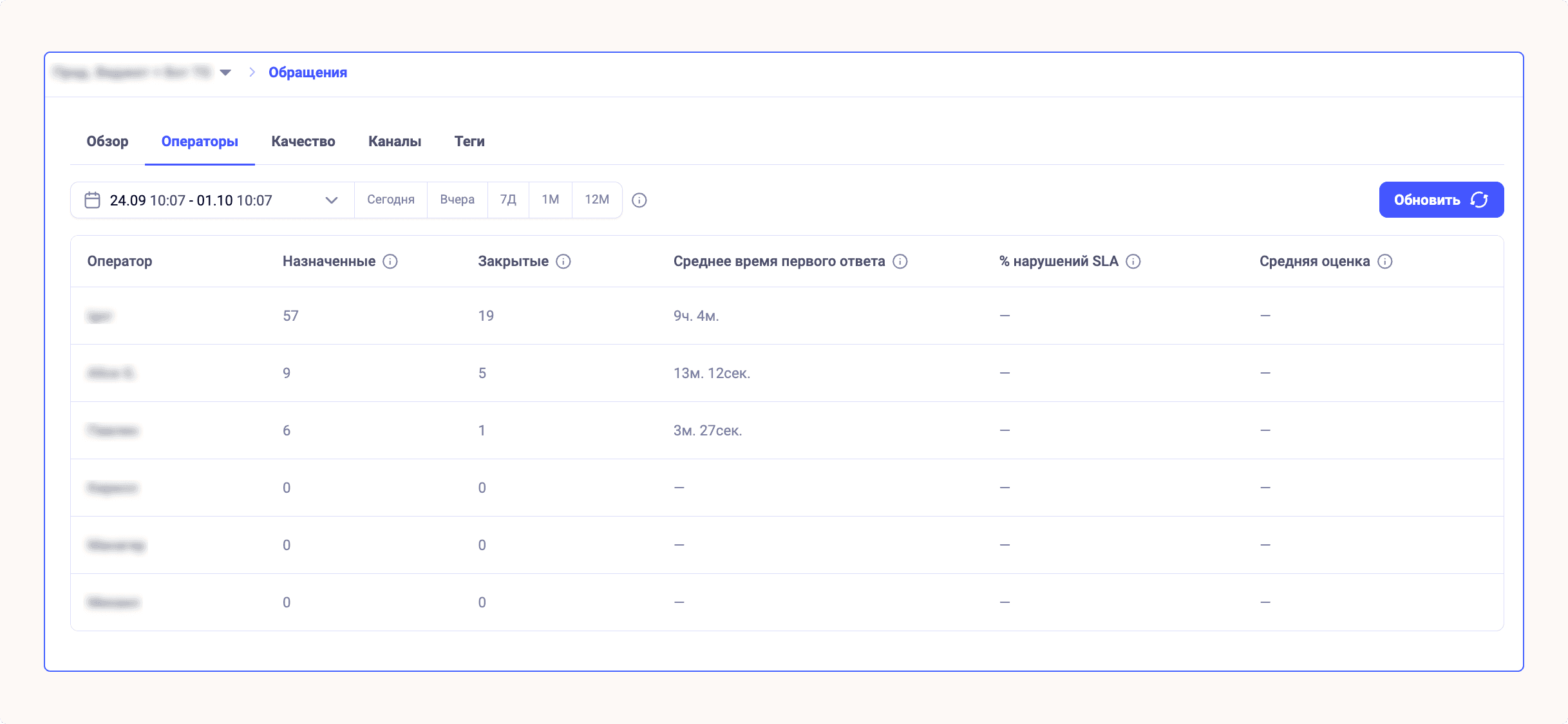Click info icon next to Закрытые header
Screen dimensions: 1568x724
563,262
